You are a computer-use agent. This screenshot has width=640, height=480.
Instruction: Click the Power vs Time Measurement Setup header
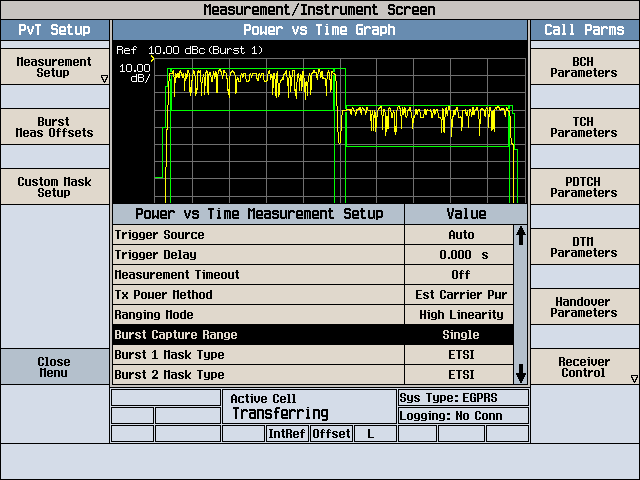click(x=259, y=214)
